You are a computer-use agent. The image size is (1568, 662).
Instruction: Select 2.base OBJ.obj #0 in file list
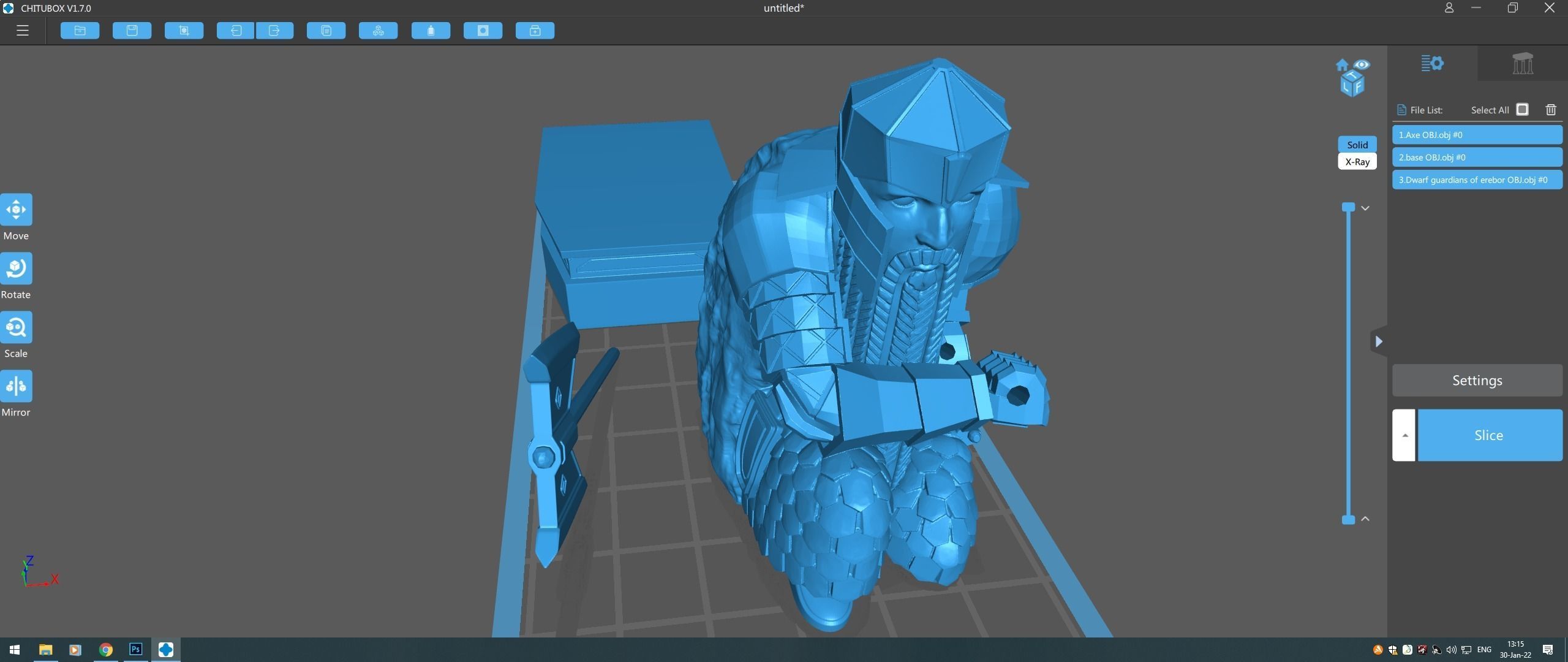pos(1477,158)
